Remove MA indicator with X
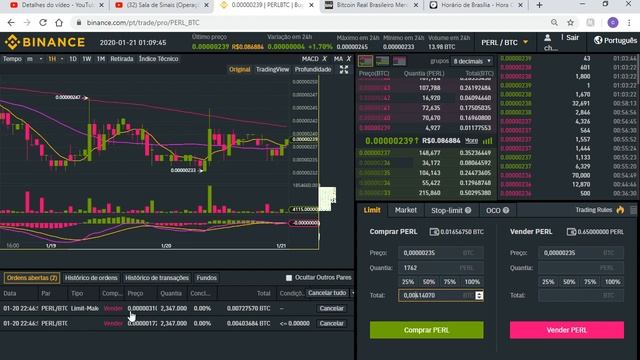Image resolution: width=640 pixels, height=360 pixels. point(349,59)
